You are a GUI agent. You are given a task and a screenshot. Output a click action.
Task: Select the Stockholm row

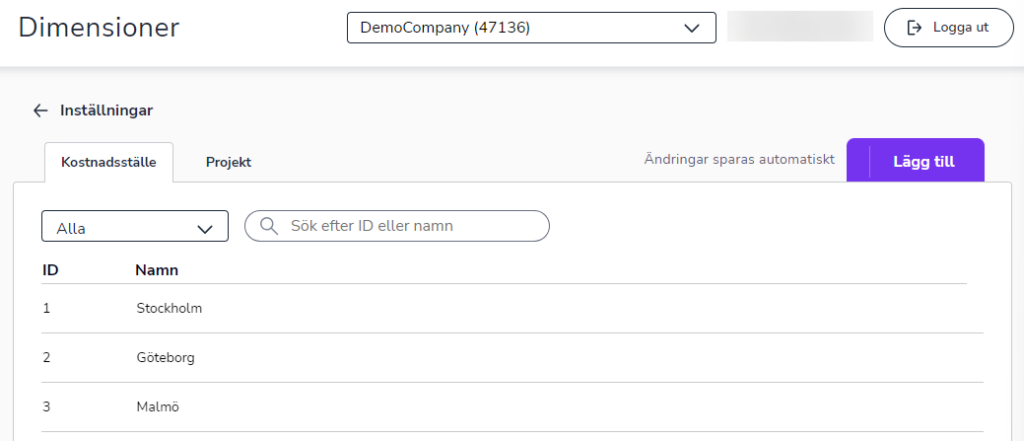point(512,308)
